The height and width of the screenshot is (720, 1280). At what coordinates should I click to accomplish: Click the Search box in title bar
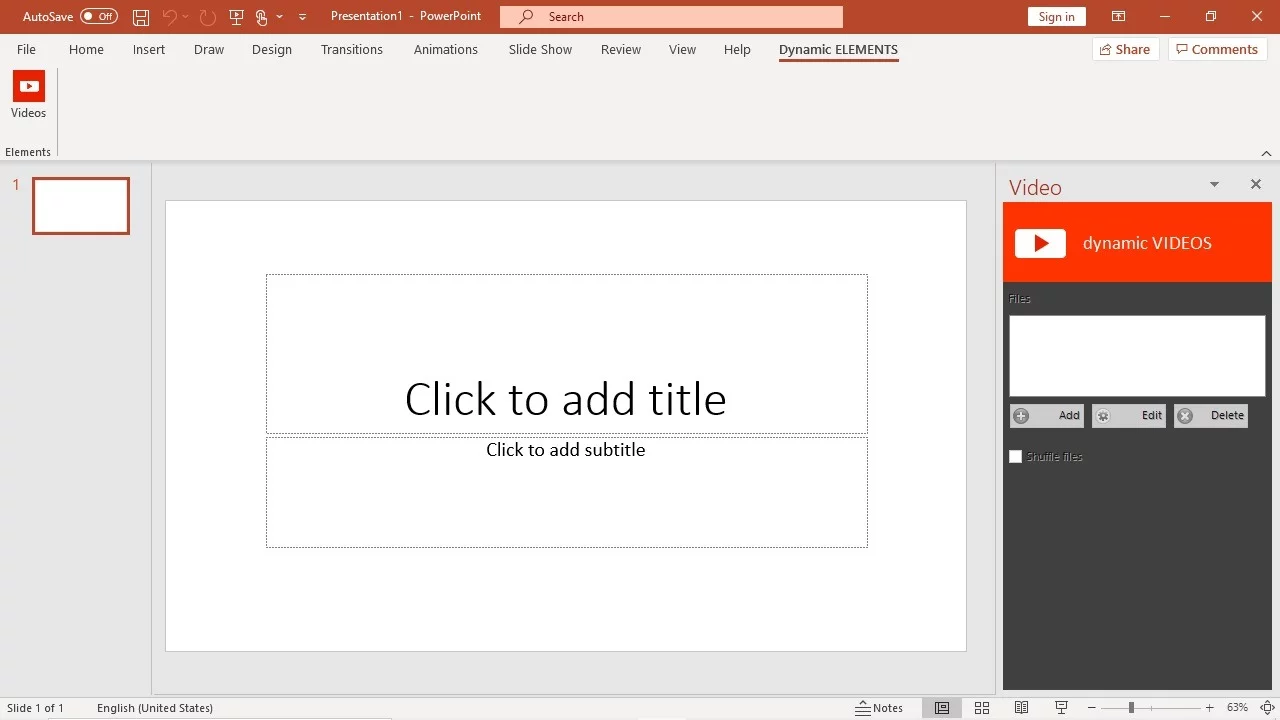671,17
